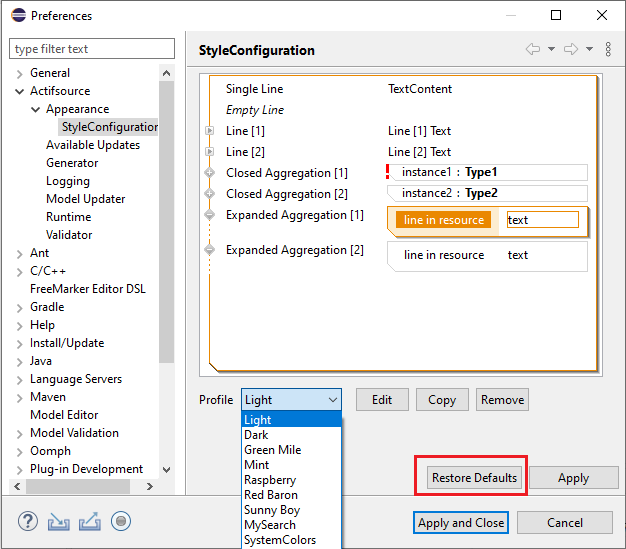Click the Import preferences icon
Screen dimensions: 626x549
(59, 521)
